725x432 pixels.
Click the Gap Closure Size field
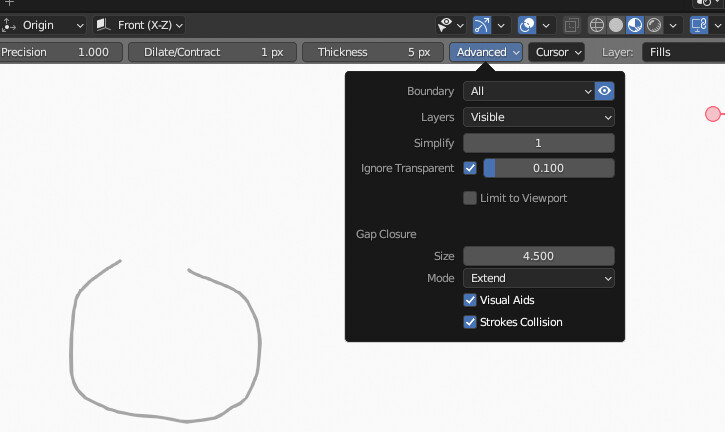click(x=539, y=256)
